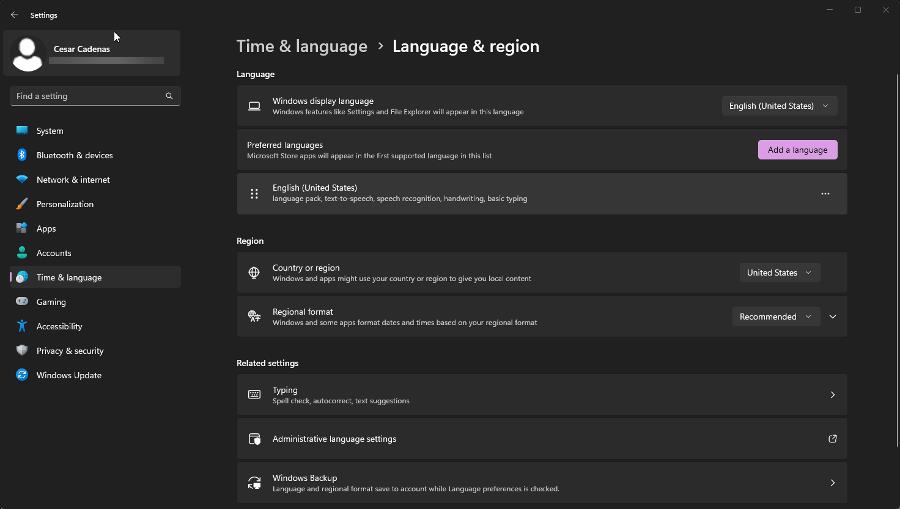900x509 pixels.
Task: Click the drag handle beside English (United States)
Action: click(x=254, y=194)
